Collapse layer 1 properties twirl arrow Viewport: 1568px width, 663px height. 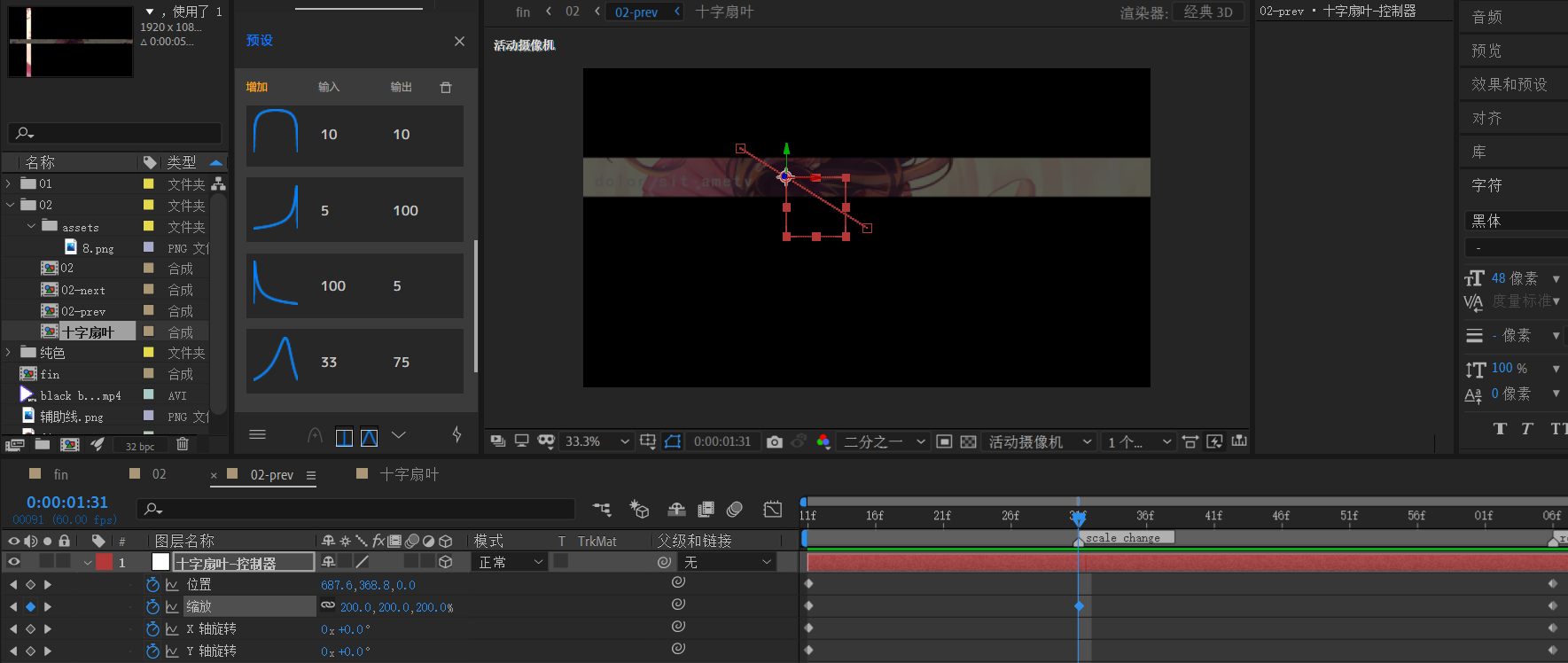(x=88, y=562)
